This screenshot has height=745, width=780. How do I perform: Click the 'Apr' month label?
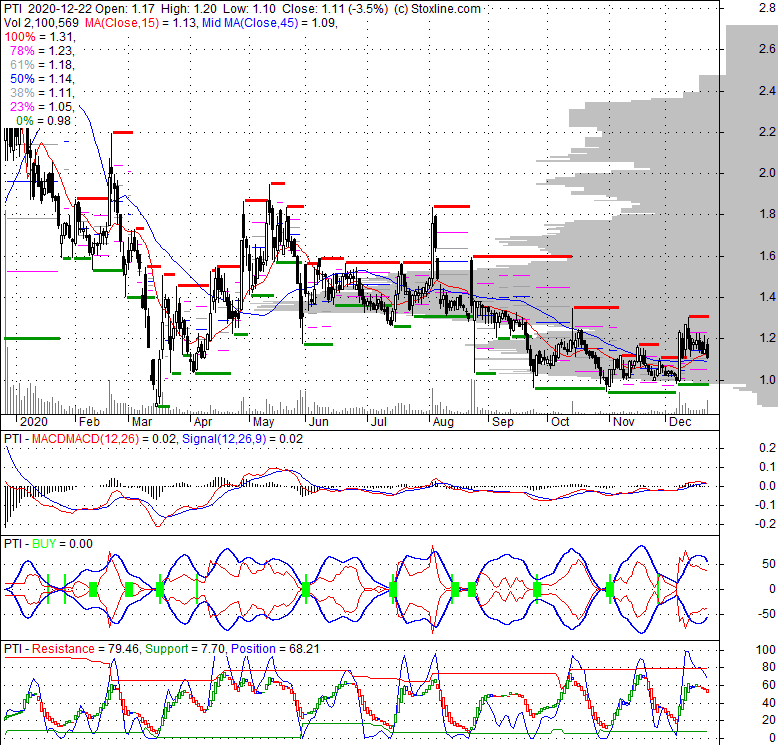coord(203,422)
